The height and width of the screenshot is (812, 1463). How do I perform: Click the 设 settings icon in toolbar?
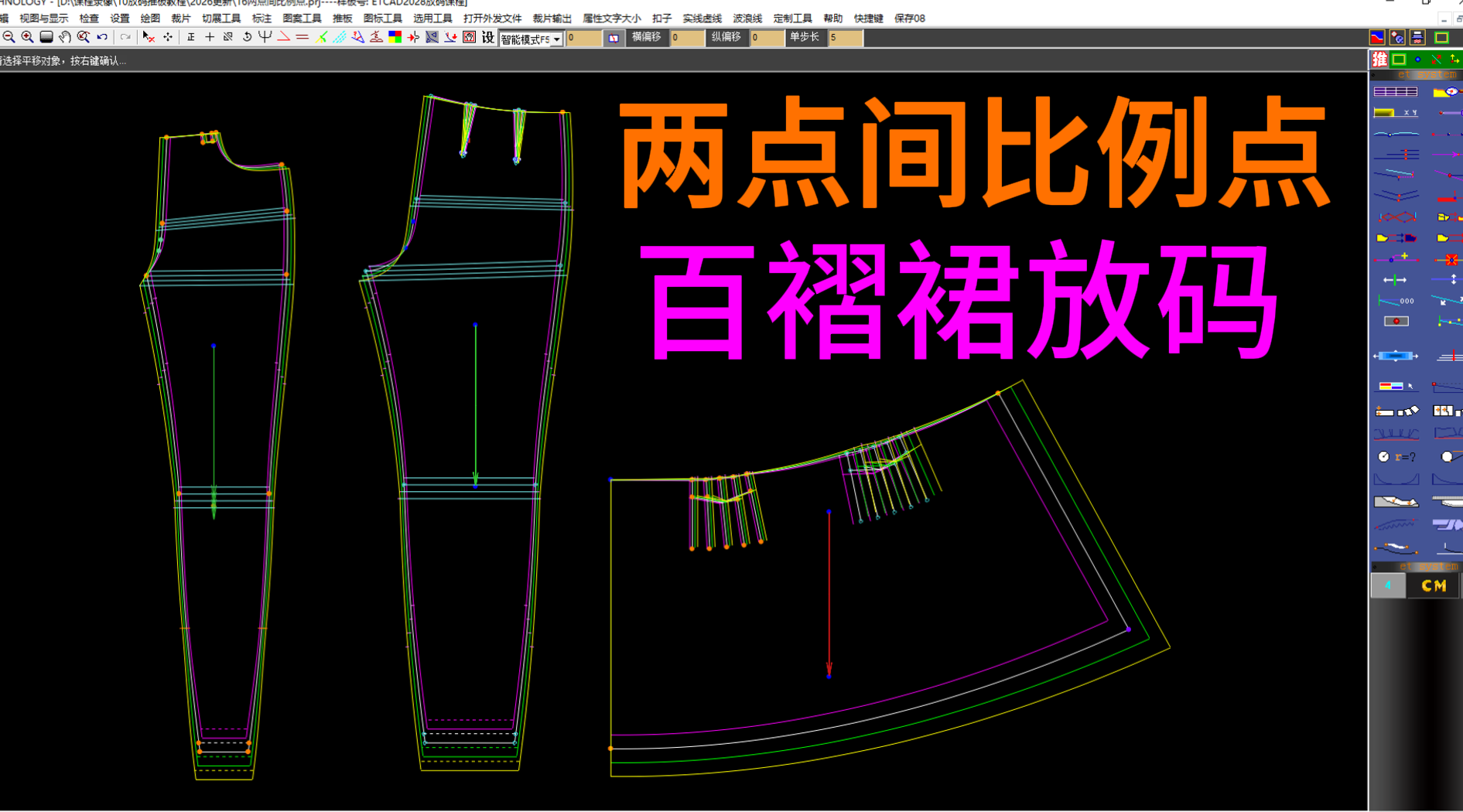point(488,37)
